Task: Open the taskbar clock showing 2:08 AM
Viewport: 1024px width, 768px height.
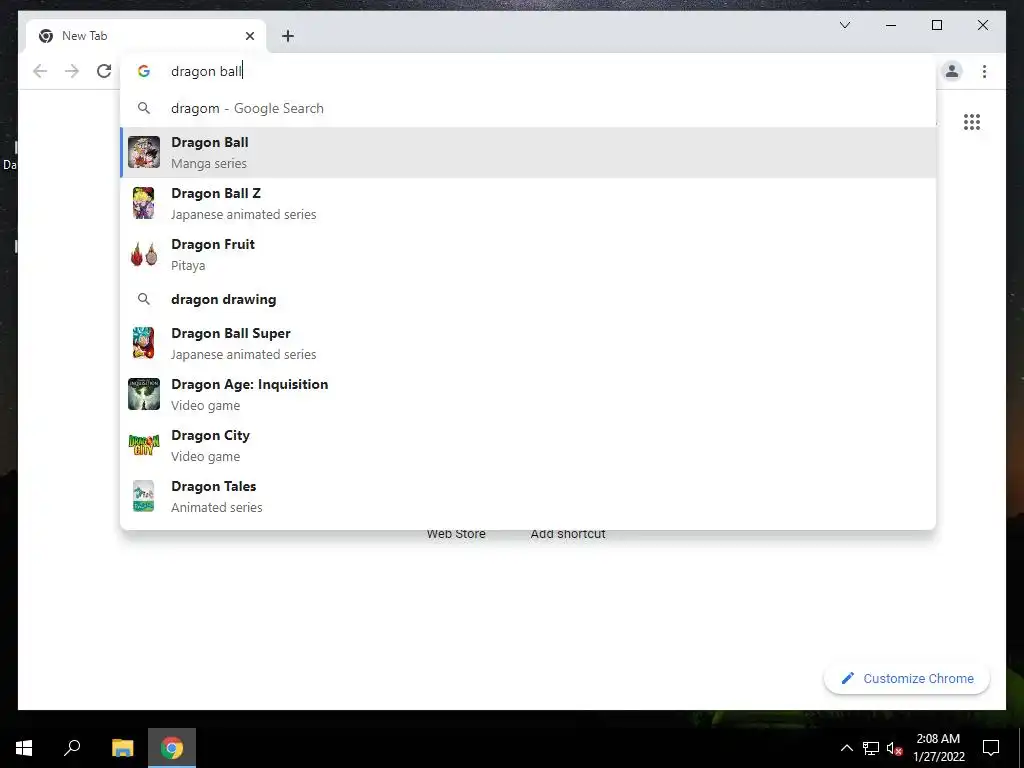Action: tap(938, 748)
